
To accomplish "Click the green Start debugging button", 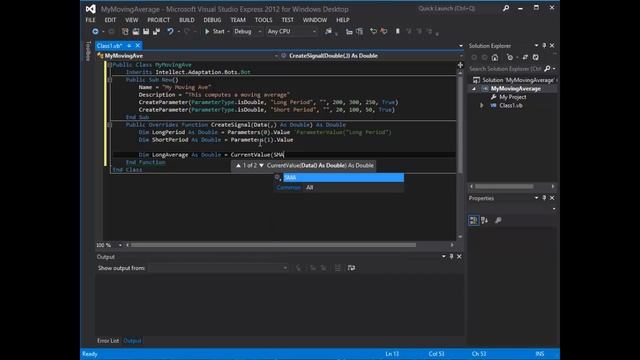I will coord(215,31).
